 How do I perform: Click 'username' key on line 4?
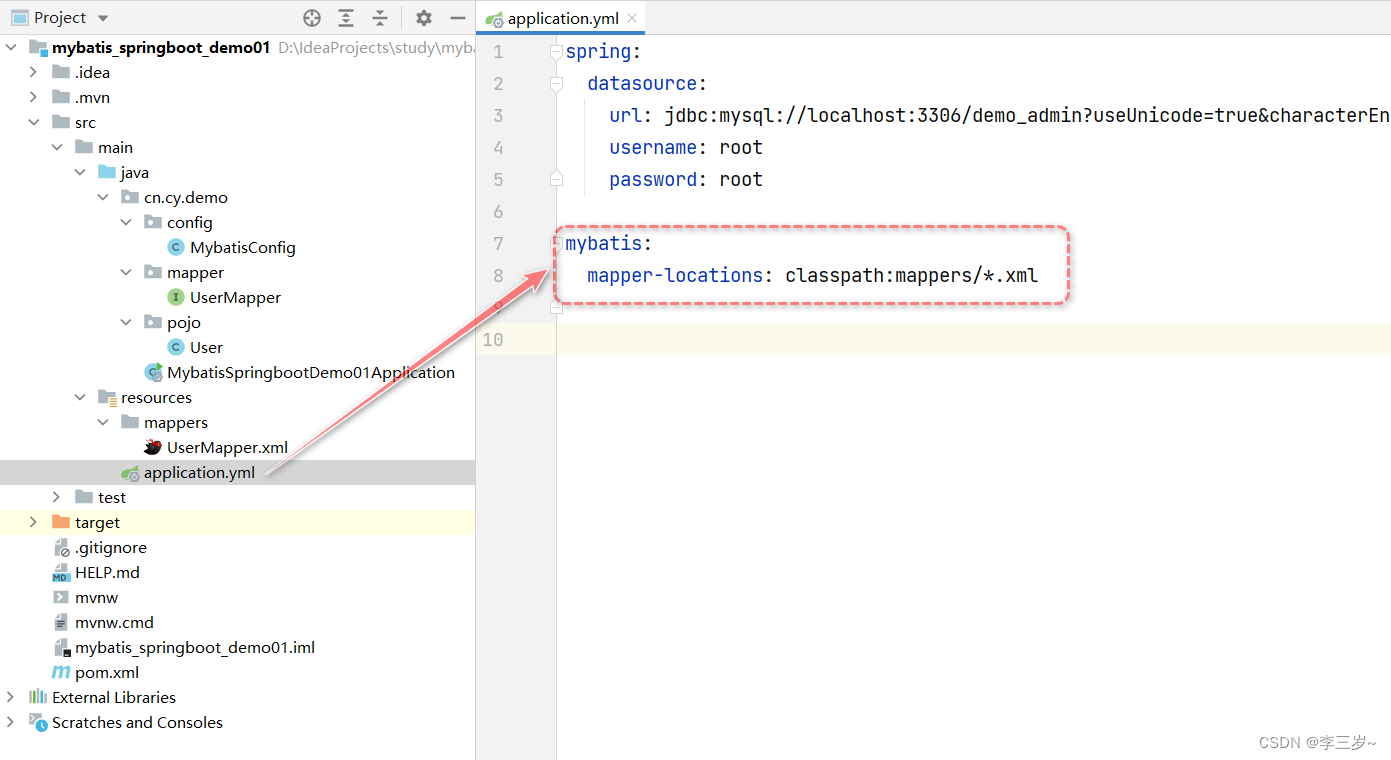click(x=653, y=147)
